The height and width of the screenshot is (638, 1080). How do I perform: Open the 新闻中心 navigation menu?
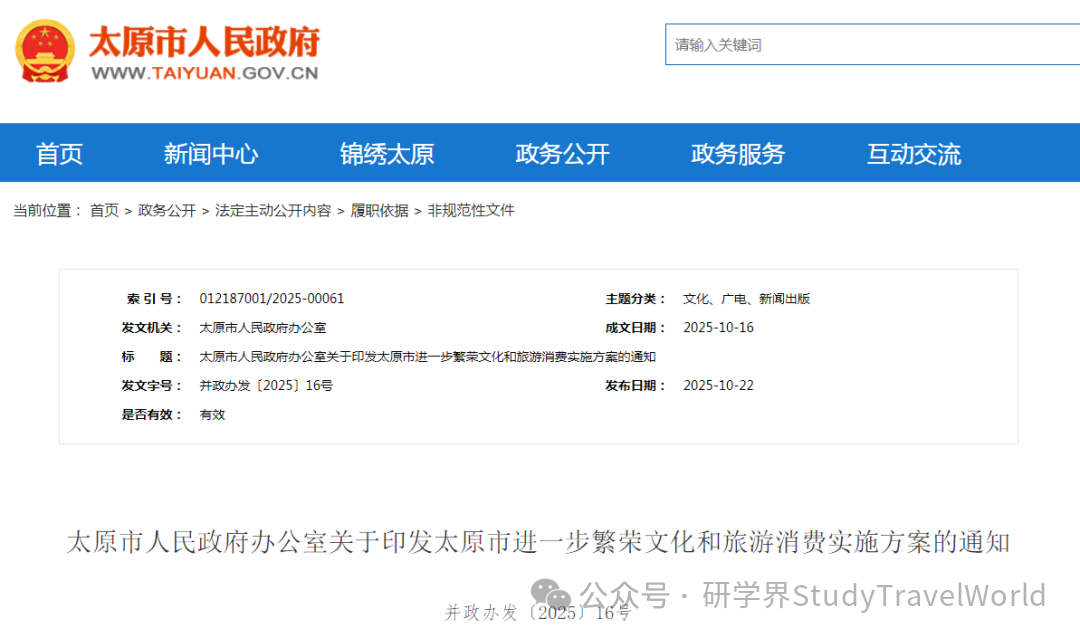click(x=211, y=152)
